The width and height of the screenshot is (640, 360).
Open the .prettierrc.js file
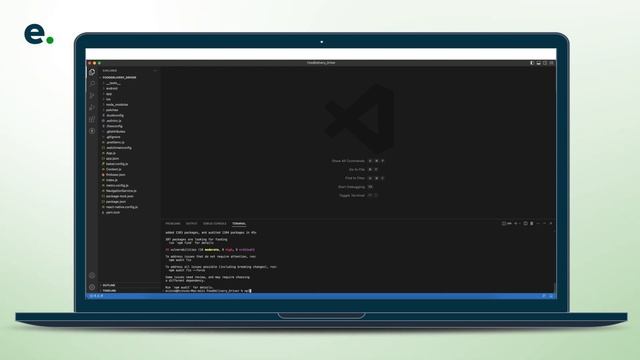pyautogui.click(x=116, y=142)
